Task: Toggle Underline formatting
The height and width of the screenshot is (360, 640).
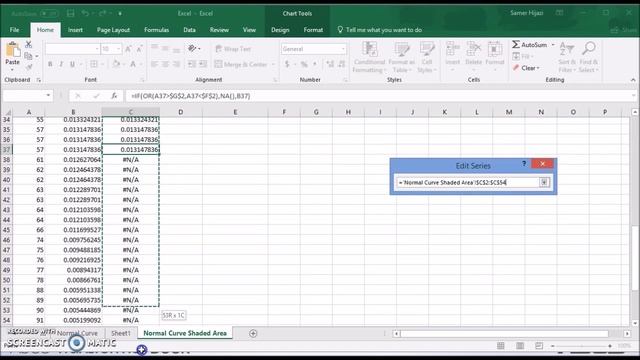Action: [72, 64]
